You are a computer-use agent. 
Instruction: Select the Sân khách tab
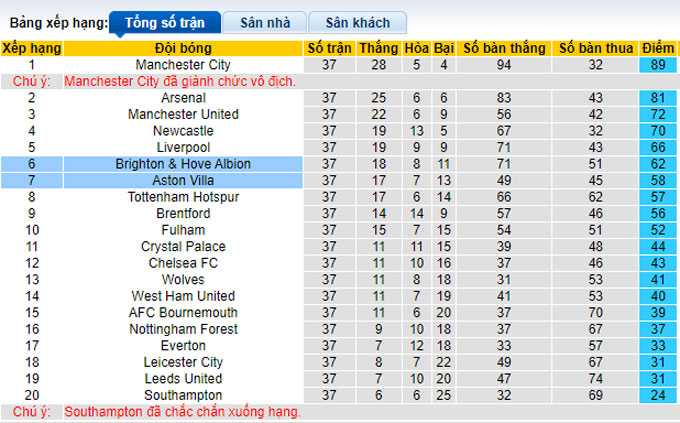357,22
